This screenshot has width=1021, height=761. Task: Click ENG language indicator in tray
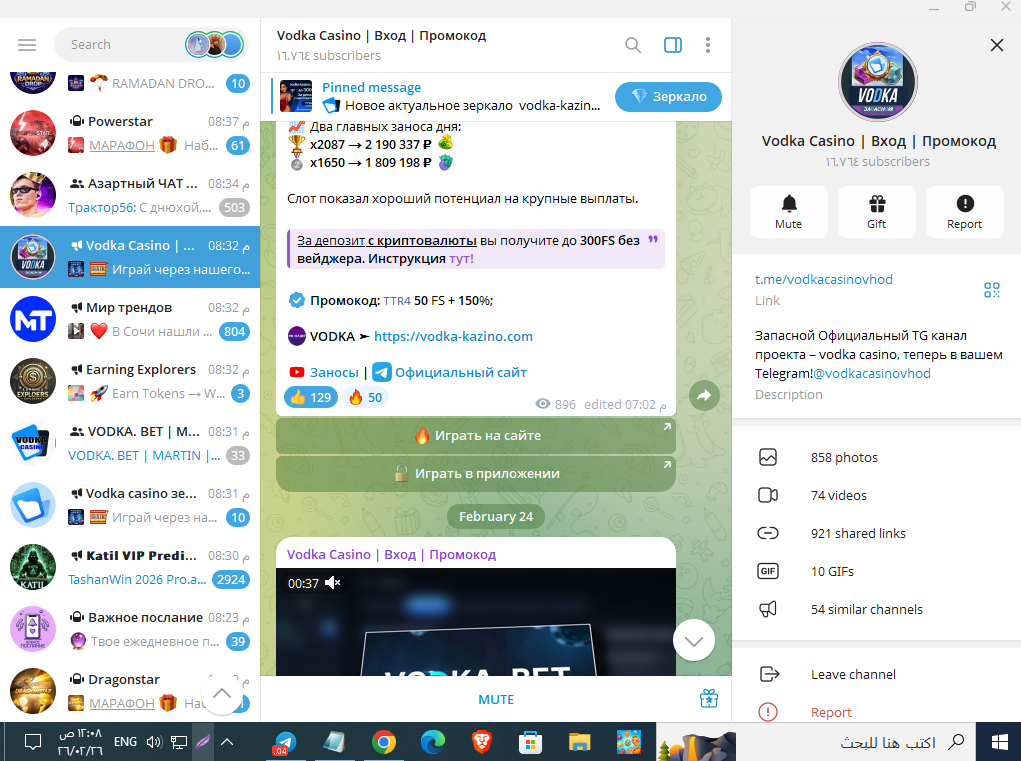(125, 741)
